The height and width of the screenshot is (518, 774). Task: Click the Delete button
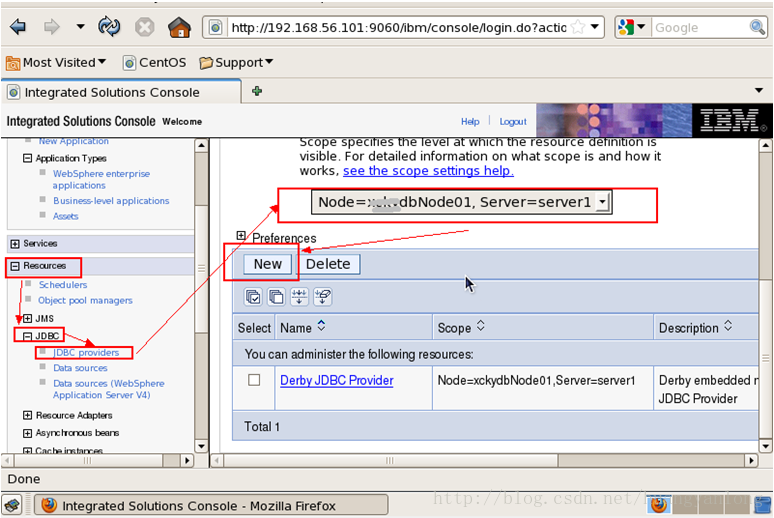328,264
